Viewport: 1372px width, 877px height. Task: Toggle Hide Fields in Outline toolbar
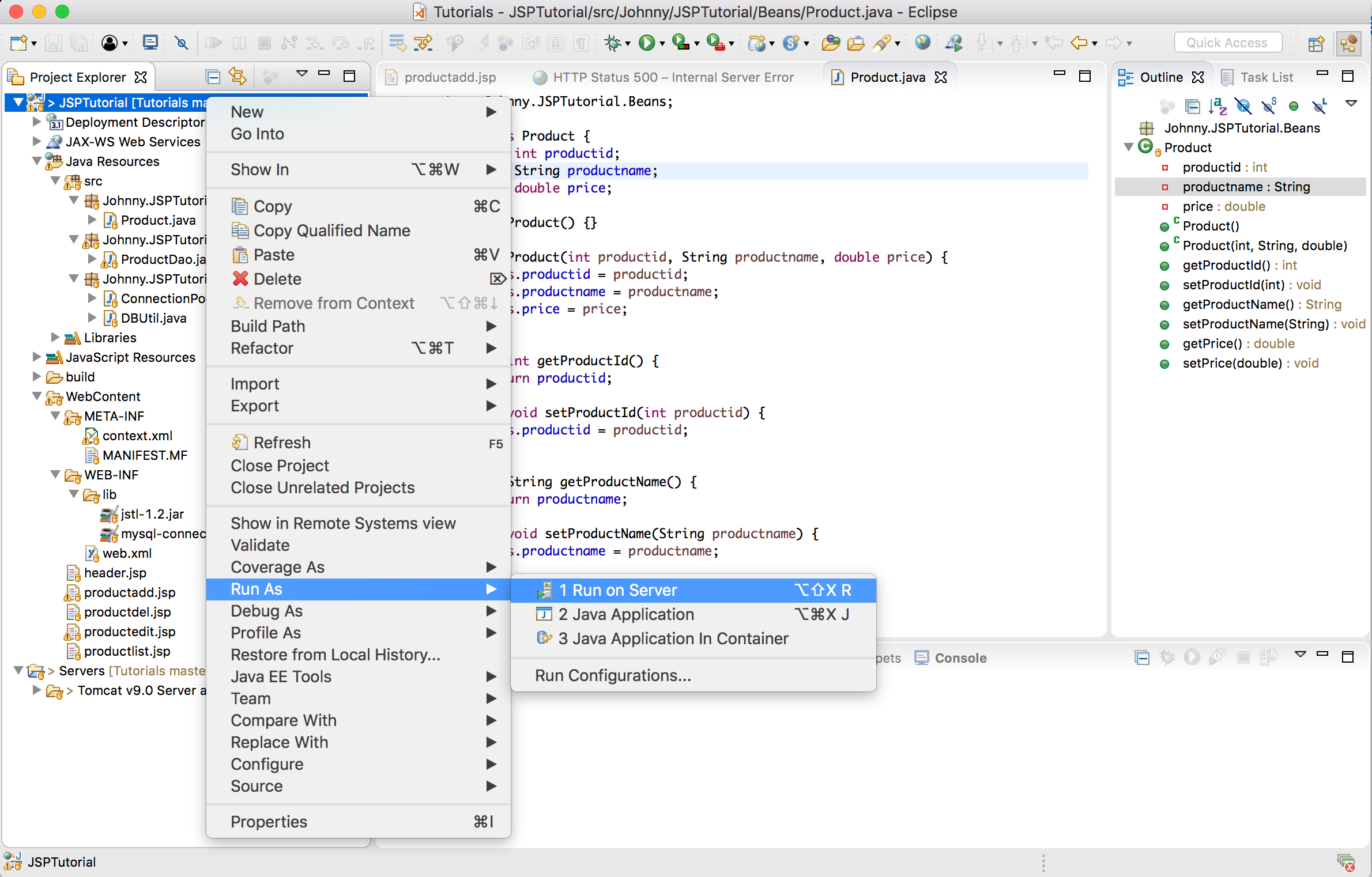1243,106
